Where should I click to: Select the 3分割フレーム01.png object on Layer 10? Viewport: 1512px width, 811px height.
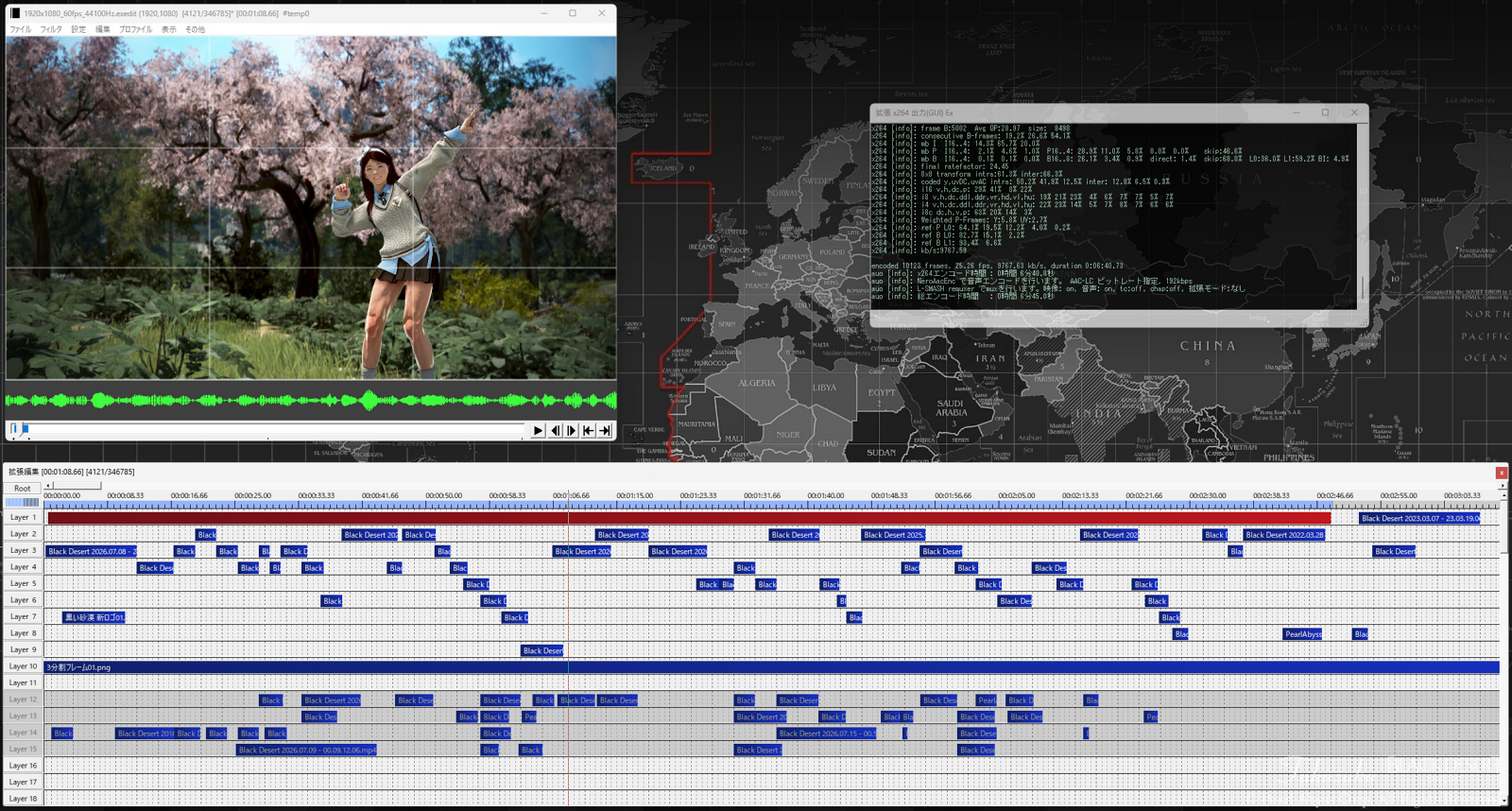[x=772, y=667]
